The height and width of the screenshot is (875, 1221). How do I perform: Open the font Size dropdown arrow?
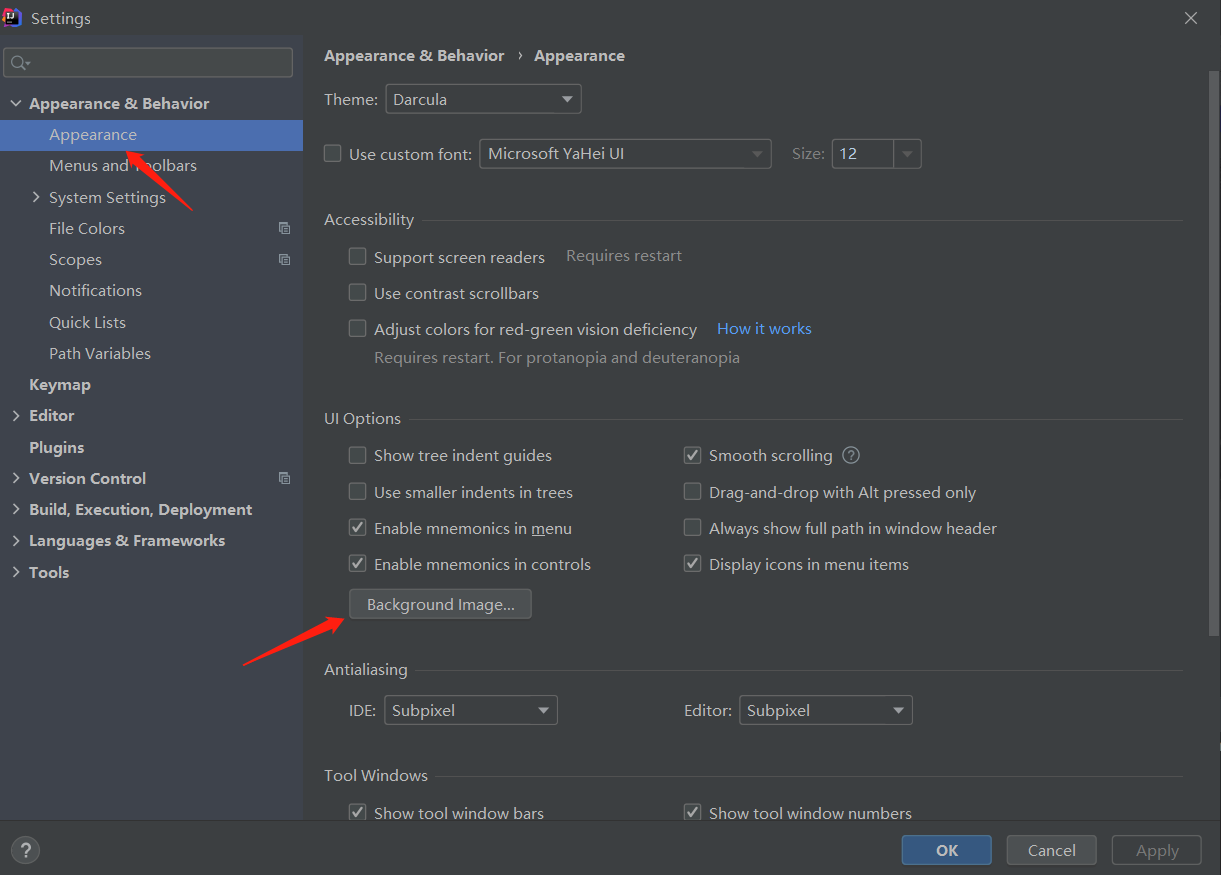[907, 154]
